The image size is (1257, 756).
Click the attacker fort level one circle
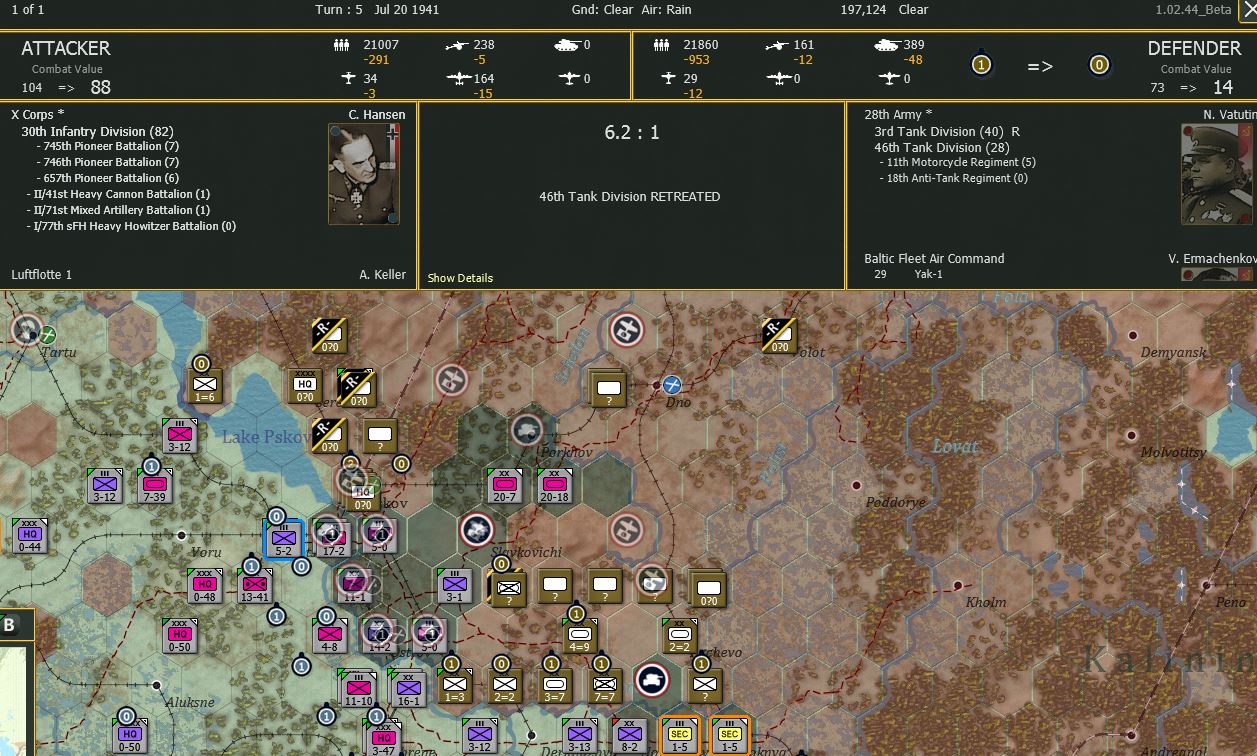[981, 63]
